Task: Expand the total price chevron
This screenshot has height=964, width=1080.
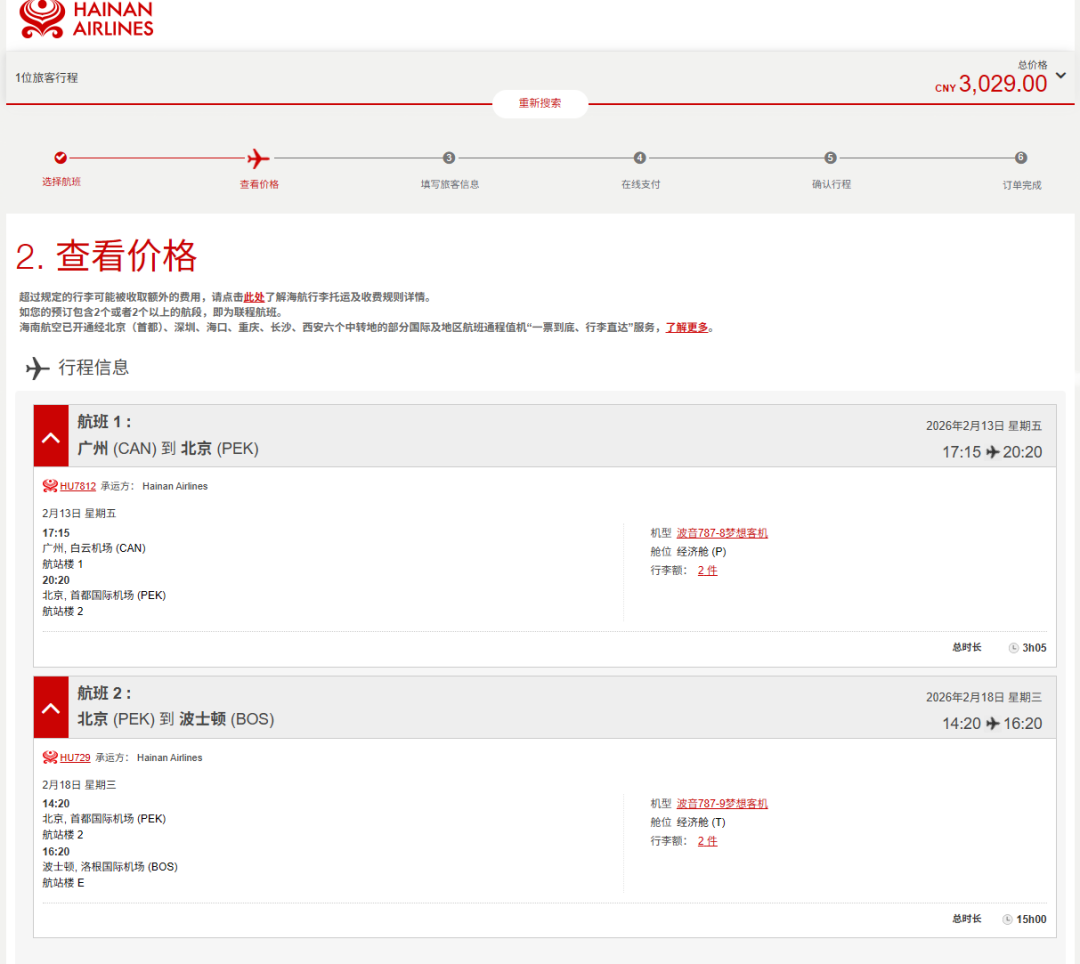Action: pyautogui.click(x=1061, y=75)
